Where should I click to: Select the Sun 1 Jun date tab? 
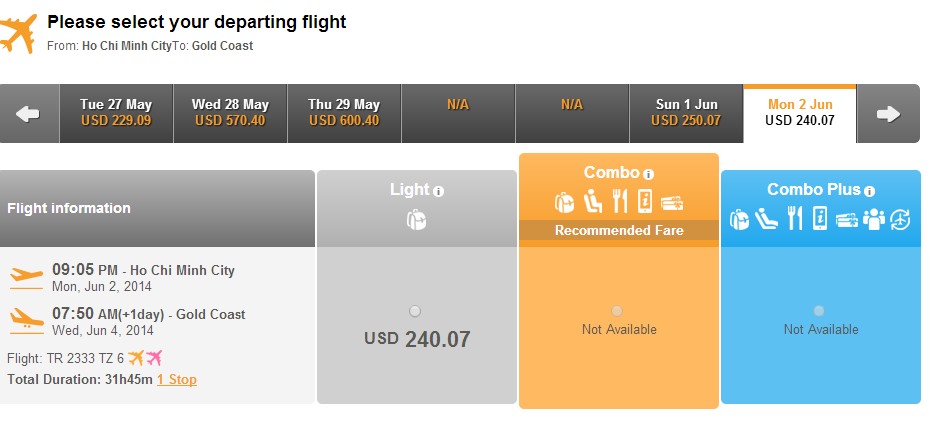[x=686, y=113]
